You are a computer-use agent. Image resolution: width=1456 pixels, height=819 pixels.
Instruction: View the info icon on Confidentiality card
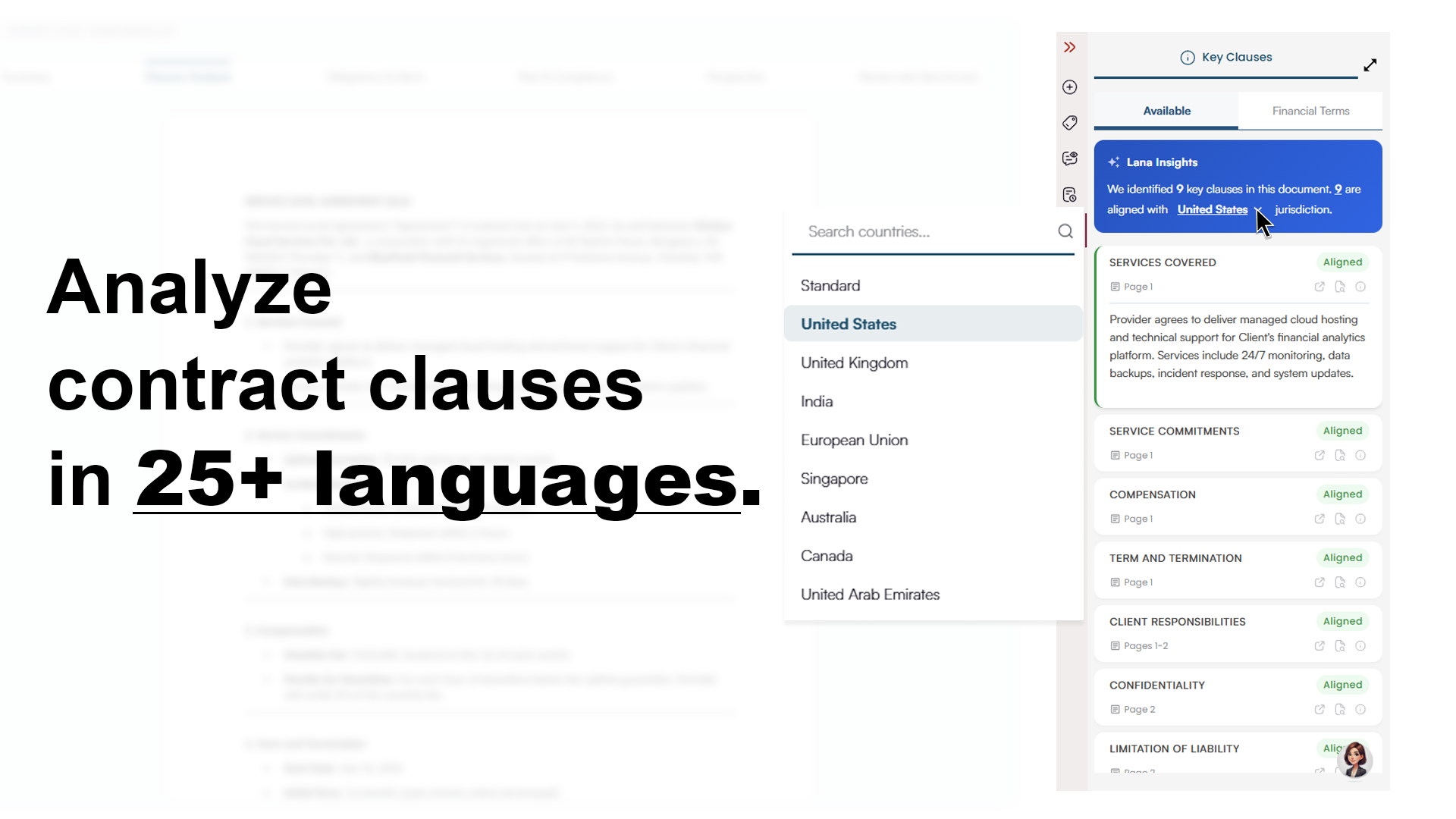(1361, 709)
